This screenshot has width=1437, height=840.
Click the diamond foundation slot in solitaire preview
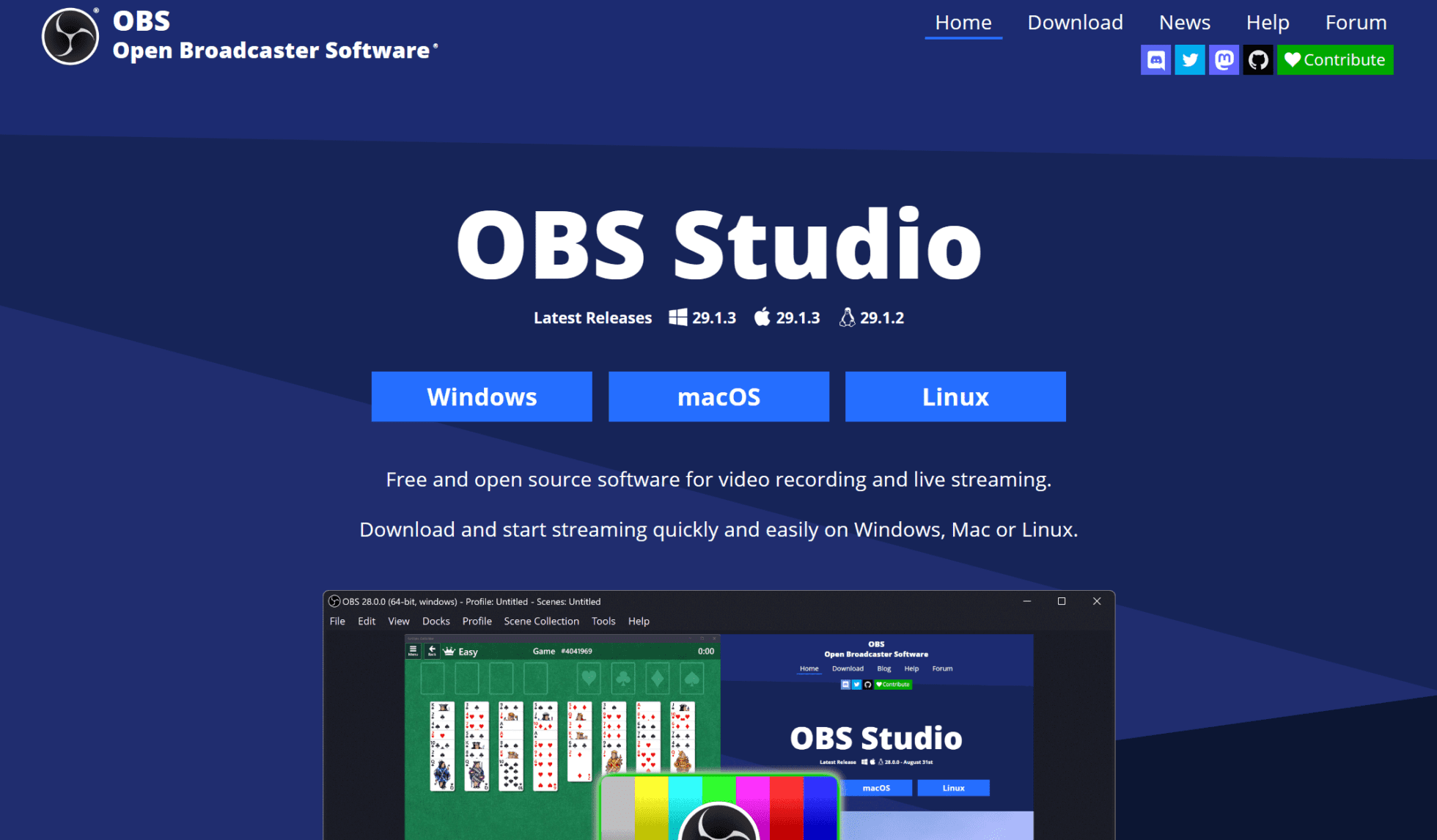pyautogui.click(x=657, y=679)
